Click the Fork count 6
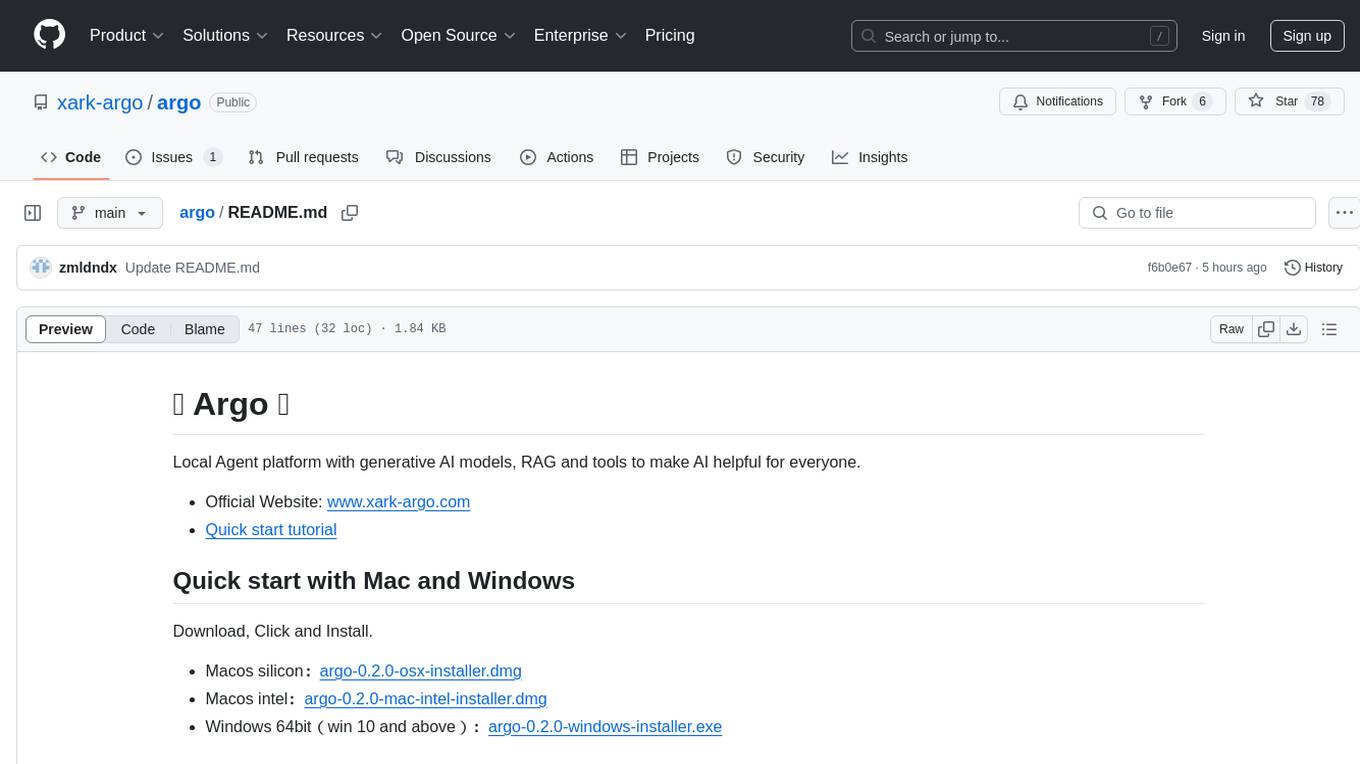This screenshot has width=1360, height=764. 1203,101
